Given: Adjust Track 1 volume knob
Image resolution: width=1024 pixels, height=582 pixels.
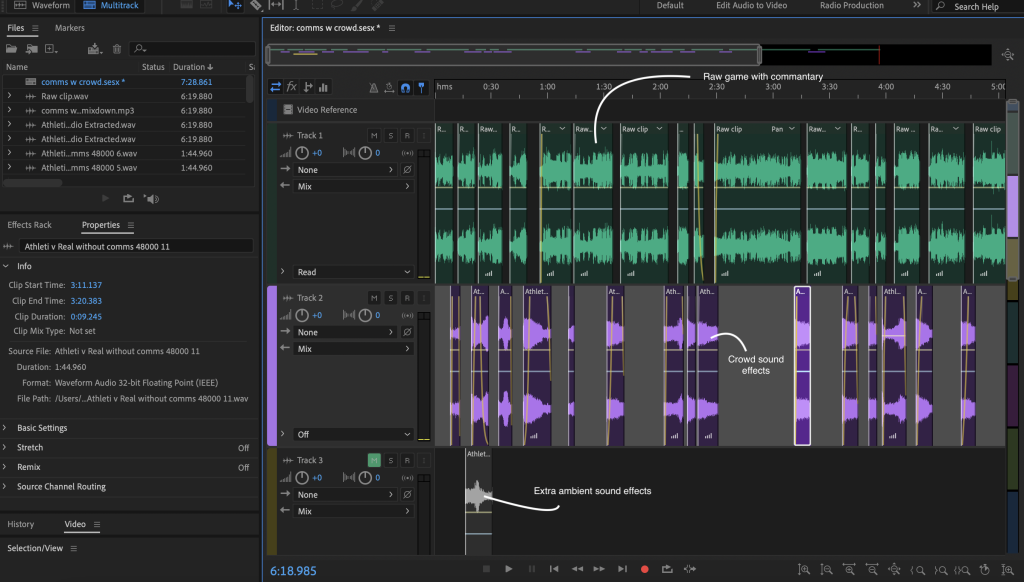Looking at the screenshot, I should pyautogui.click(x=303, y=153).
